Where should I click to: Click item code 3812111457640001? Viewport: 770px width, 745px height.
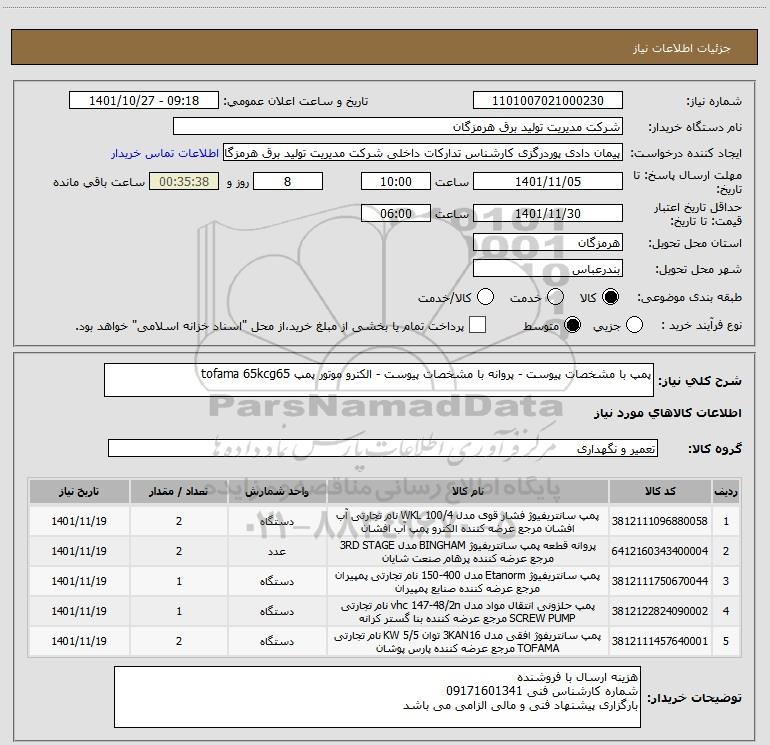tap(660, 641)
